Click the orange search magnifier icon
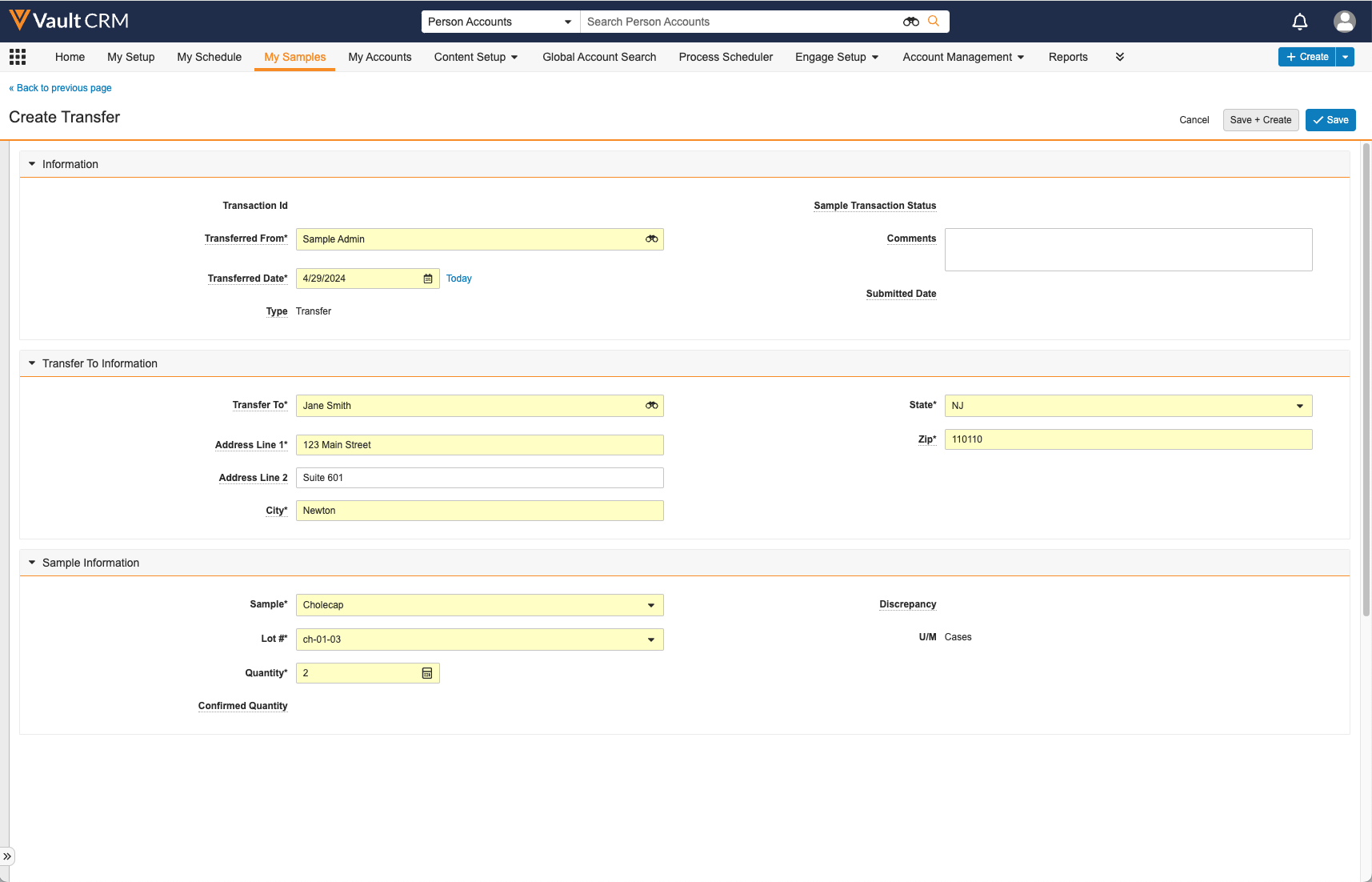The image size is (1372, 882). tap(933, 22)
